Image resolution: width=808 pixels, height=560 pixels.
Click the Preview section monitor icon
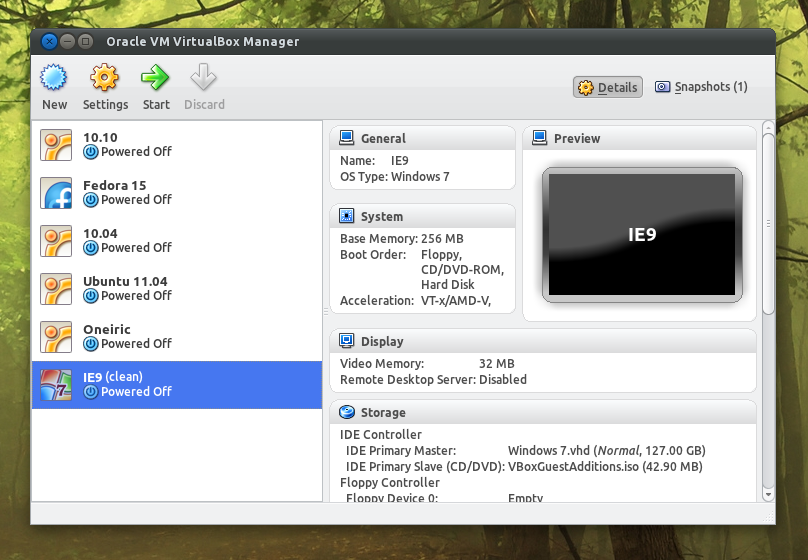click(x=540, y=138)
